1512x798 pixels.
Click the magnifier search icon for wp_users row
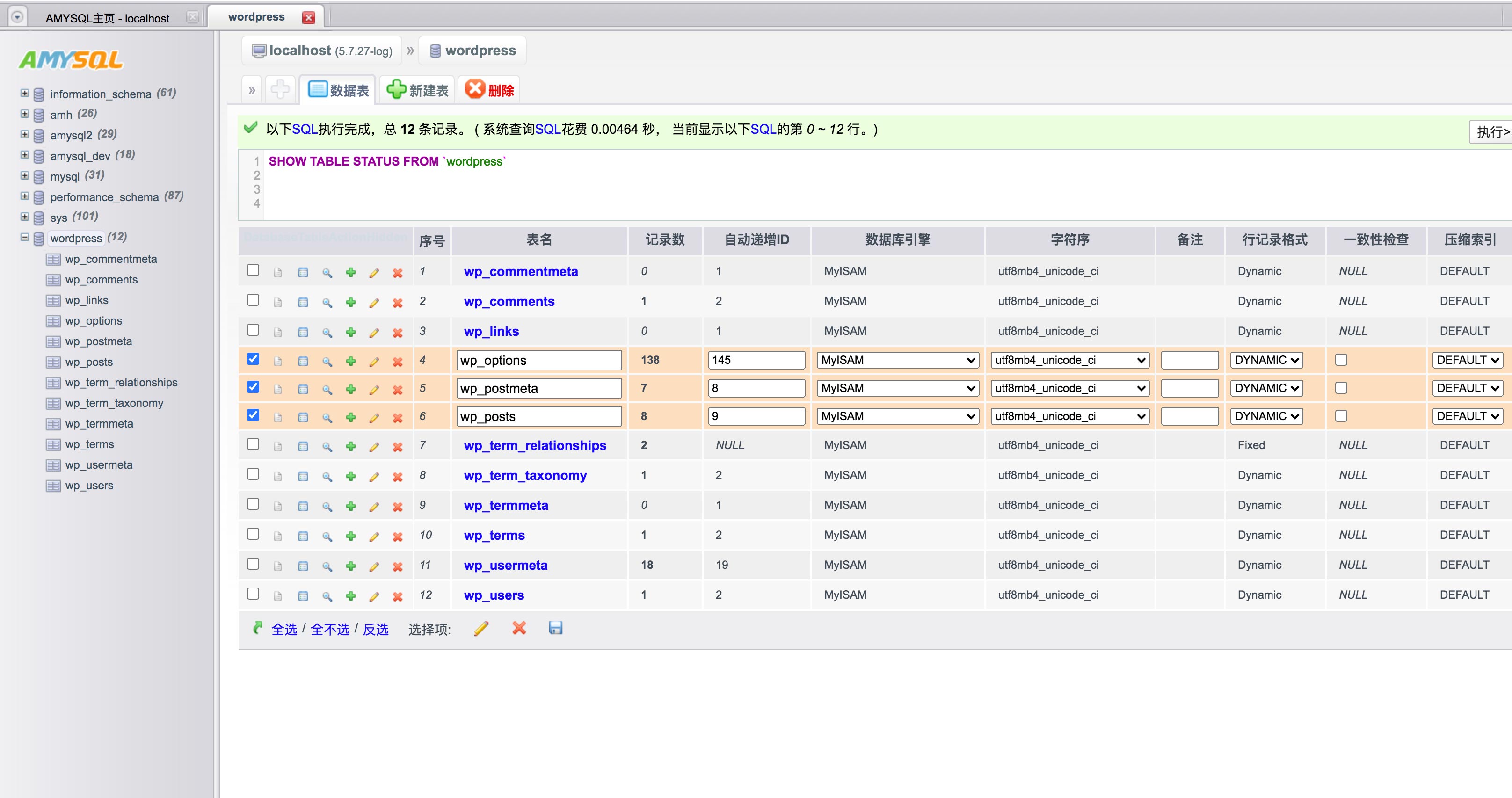click(x=327, y=596)
